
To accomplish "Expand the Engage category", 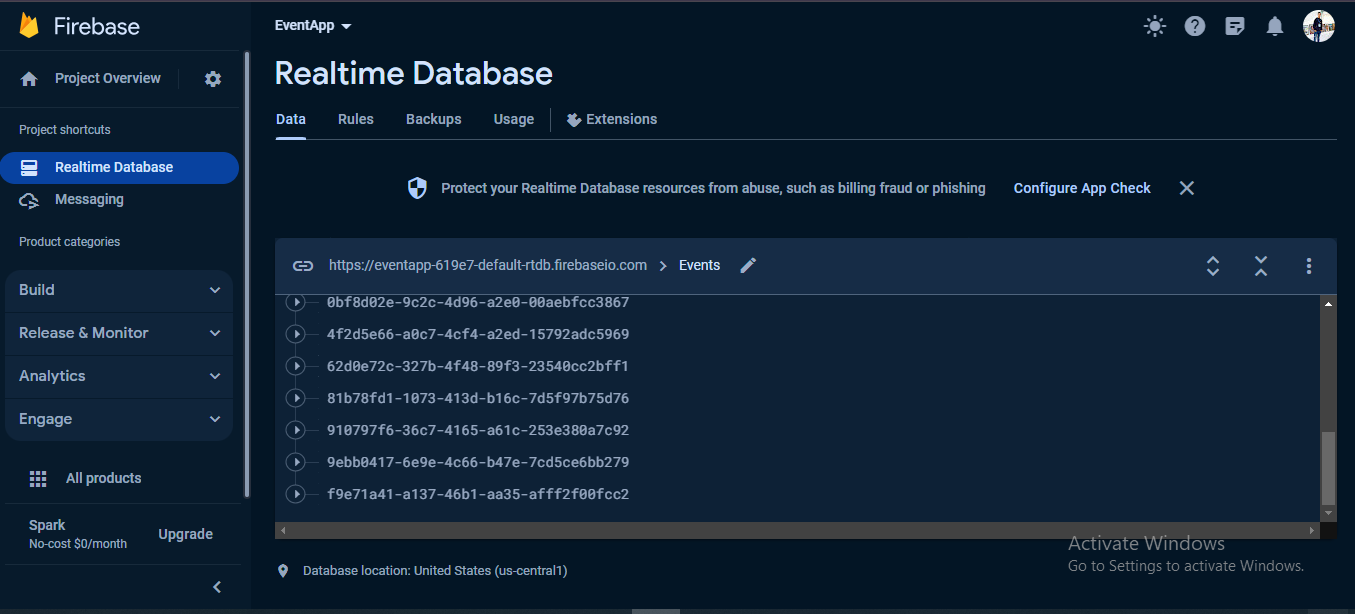I will [x=120, y=419].
